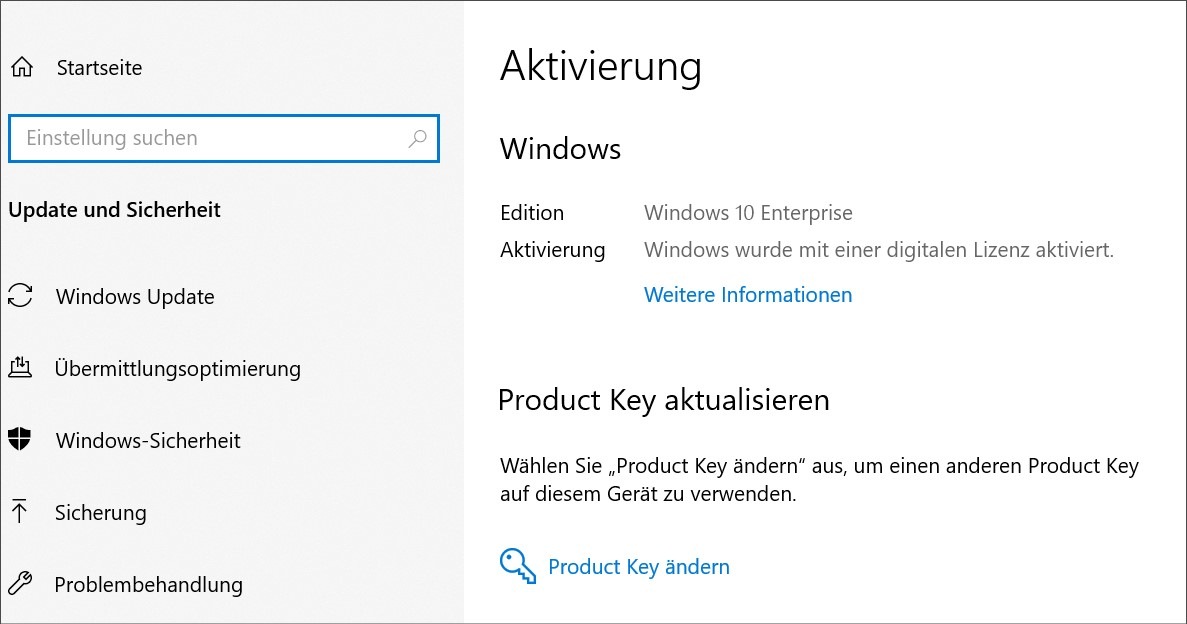Click the Product Key ändern link

click(638, 566)
